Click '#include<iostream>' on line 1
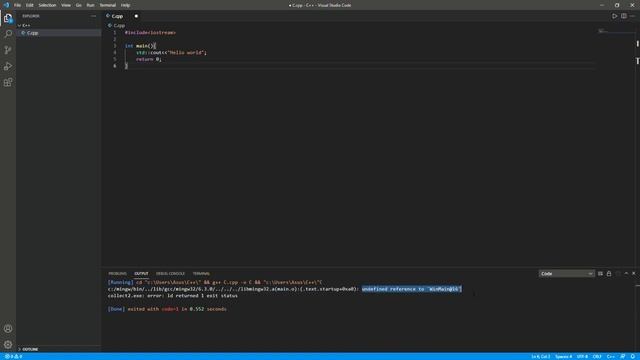 (x=150, y=33)
